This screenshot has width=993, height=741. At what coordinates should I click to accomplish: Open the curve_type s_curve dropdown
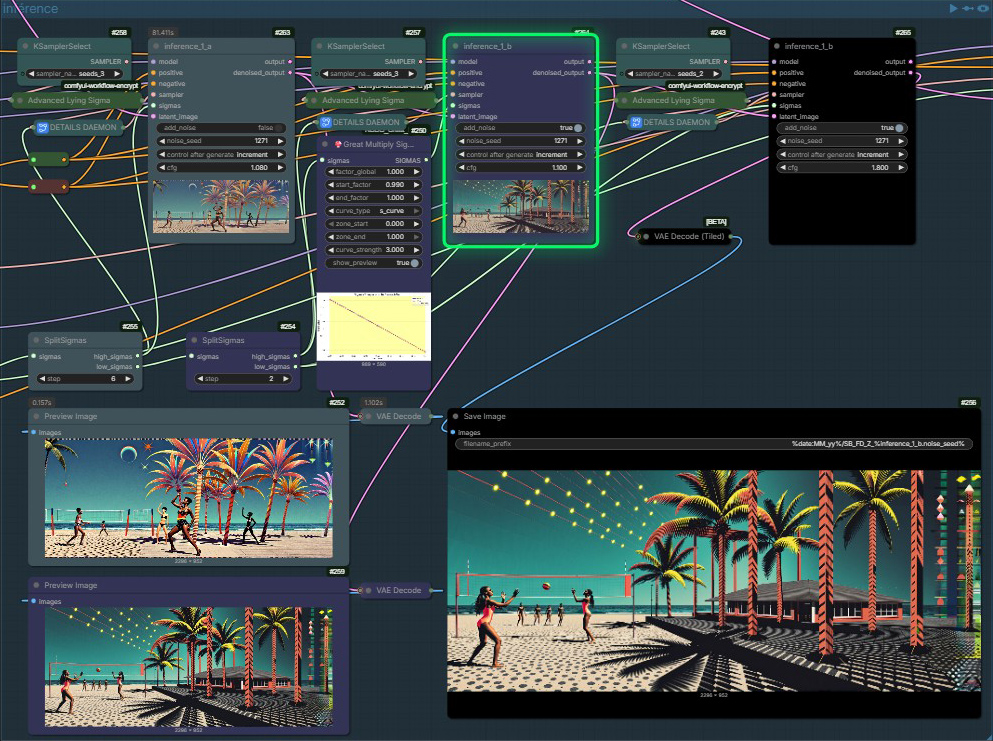[374, 211]
